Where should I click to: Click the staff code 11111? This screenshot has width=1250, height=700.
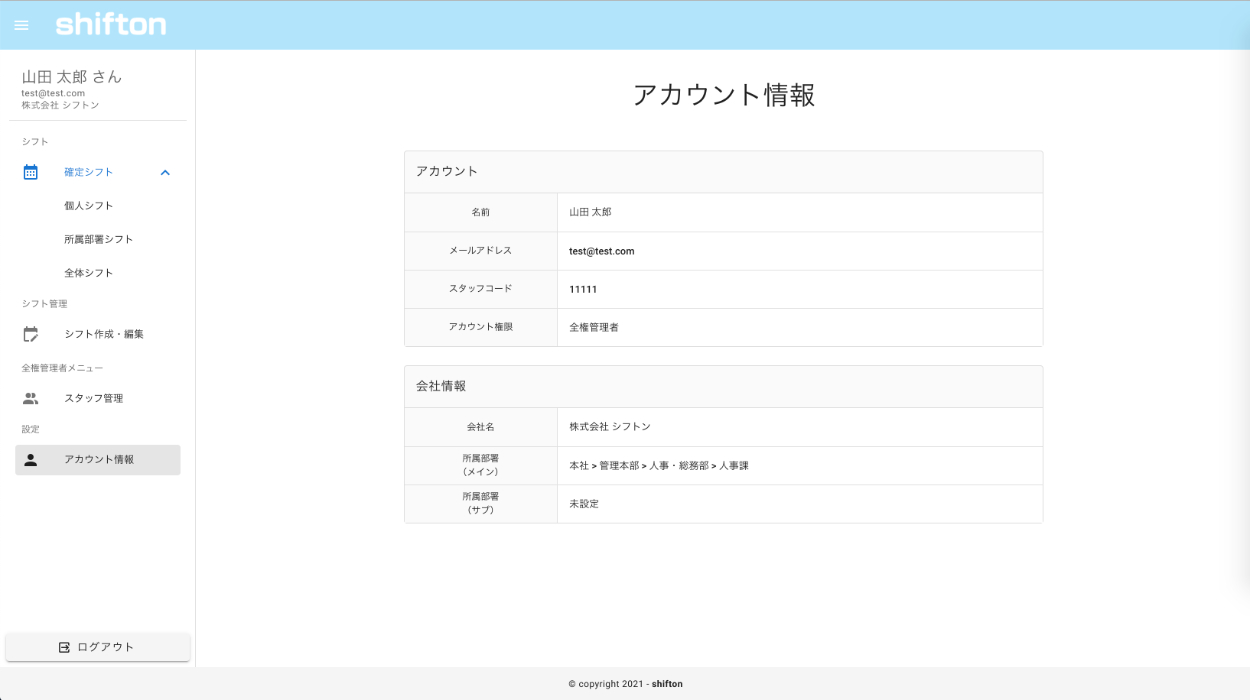tap(583, 289)
